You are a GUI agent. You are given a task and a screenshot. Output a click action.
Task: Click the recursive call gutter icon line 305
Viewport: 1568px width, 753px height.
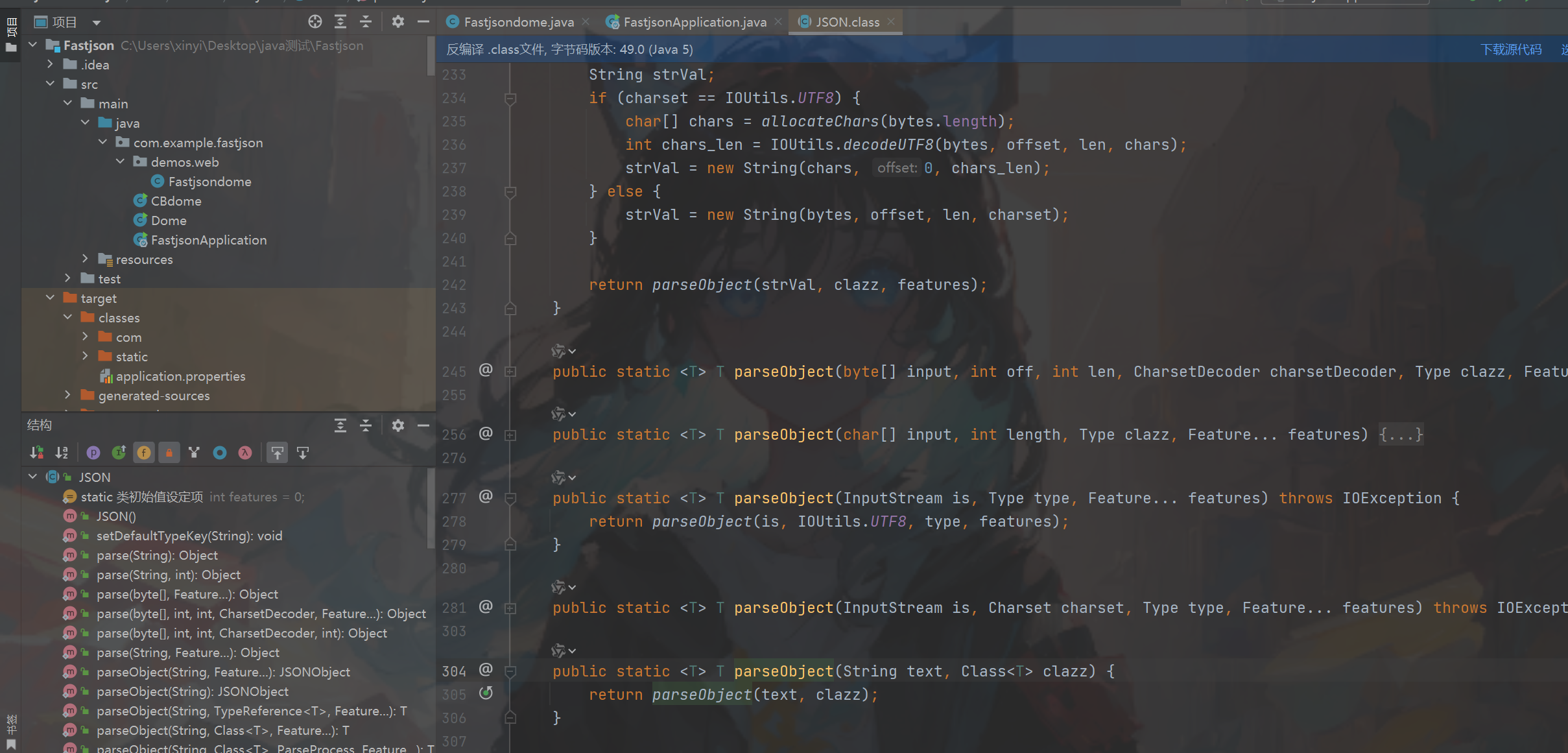click(486, 693)
